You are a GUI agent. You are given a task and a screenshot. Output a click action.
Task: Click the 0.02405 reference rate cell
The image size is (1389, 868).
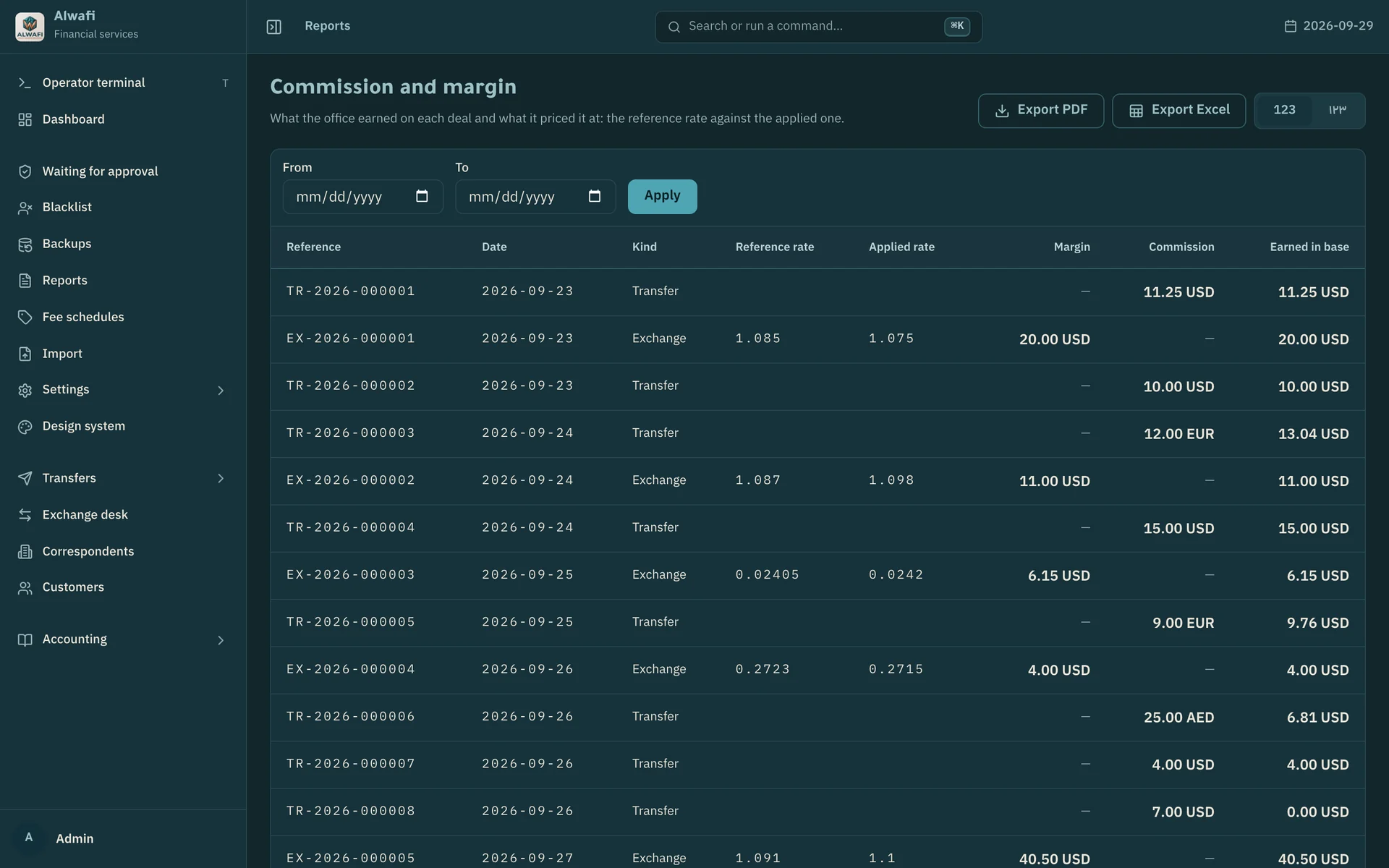[x=768, y=575]
